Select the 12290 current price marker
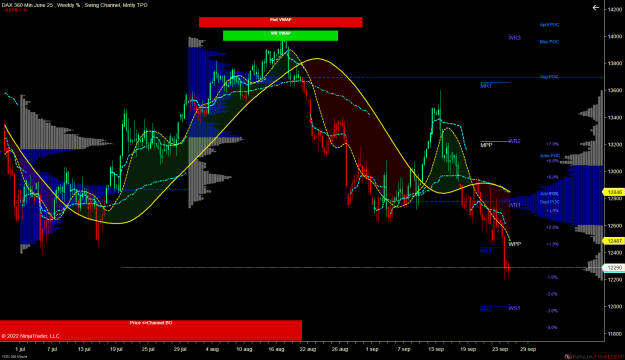This screenshot has width=625, height=360. 615,268
